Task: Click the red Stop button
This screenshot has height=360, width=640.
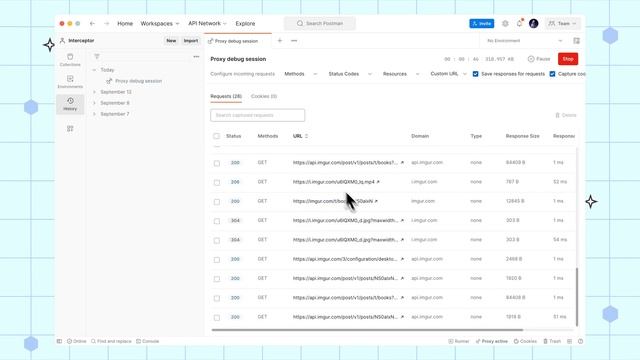Action: 568,59
